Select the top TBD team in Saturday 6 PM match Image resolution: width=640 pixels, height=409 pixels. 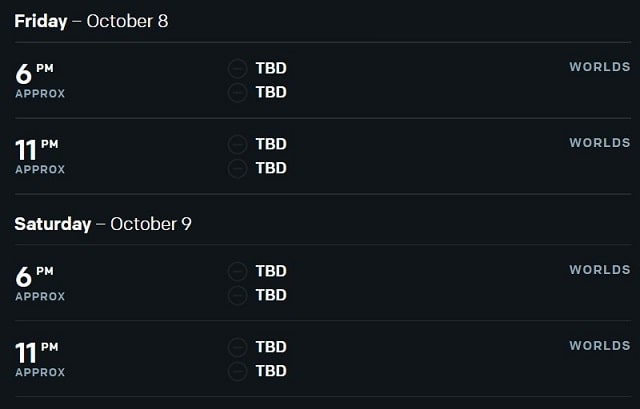(271, 271)
